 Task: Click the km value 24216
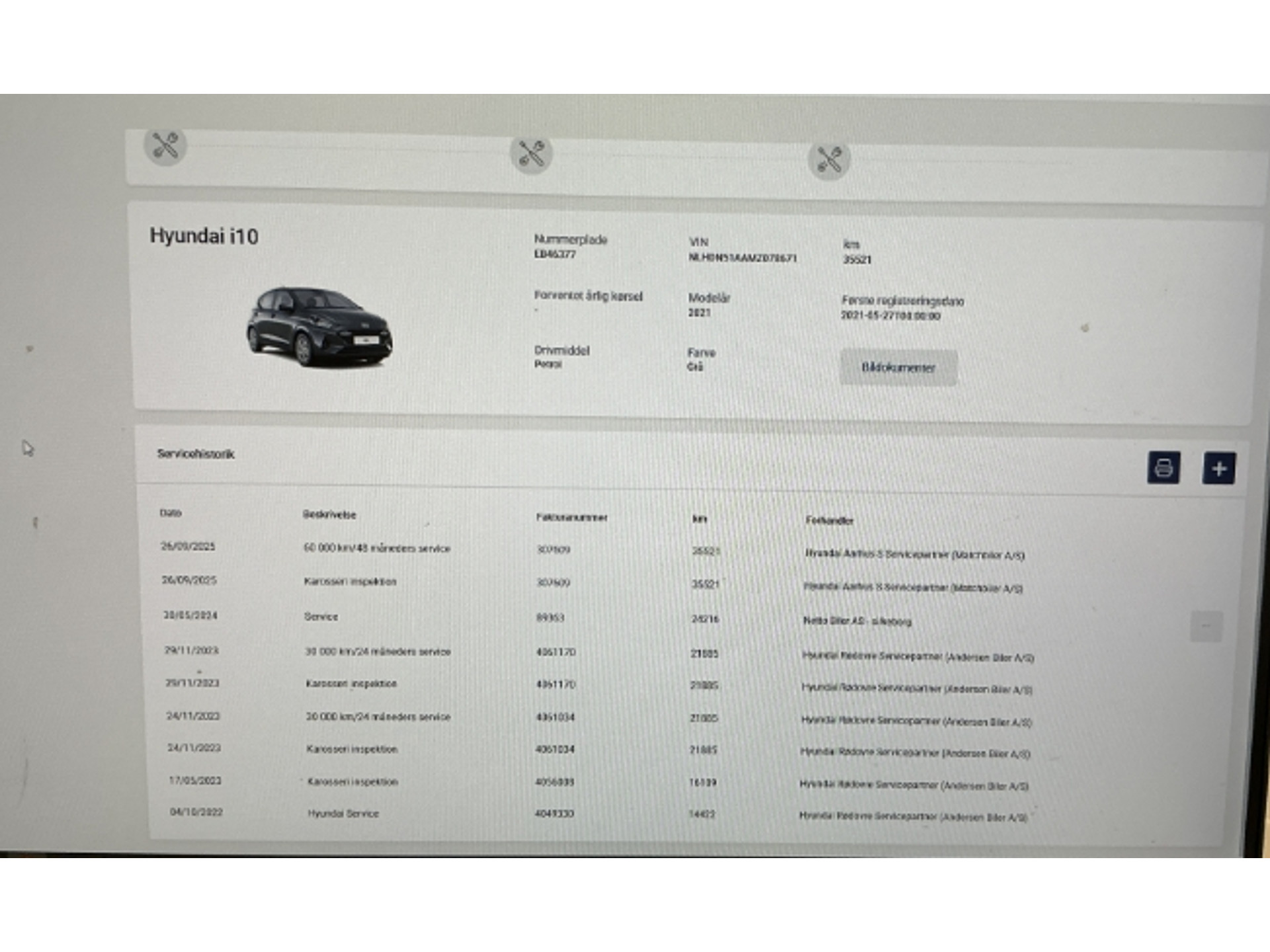[705, 619]
